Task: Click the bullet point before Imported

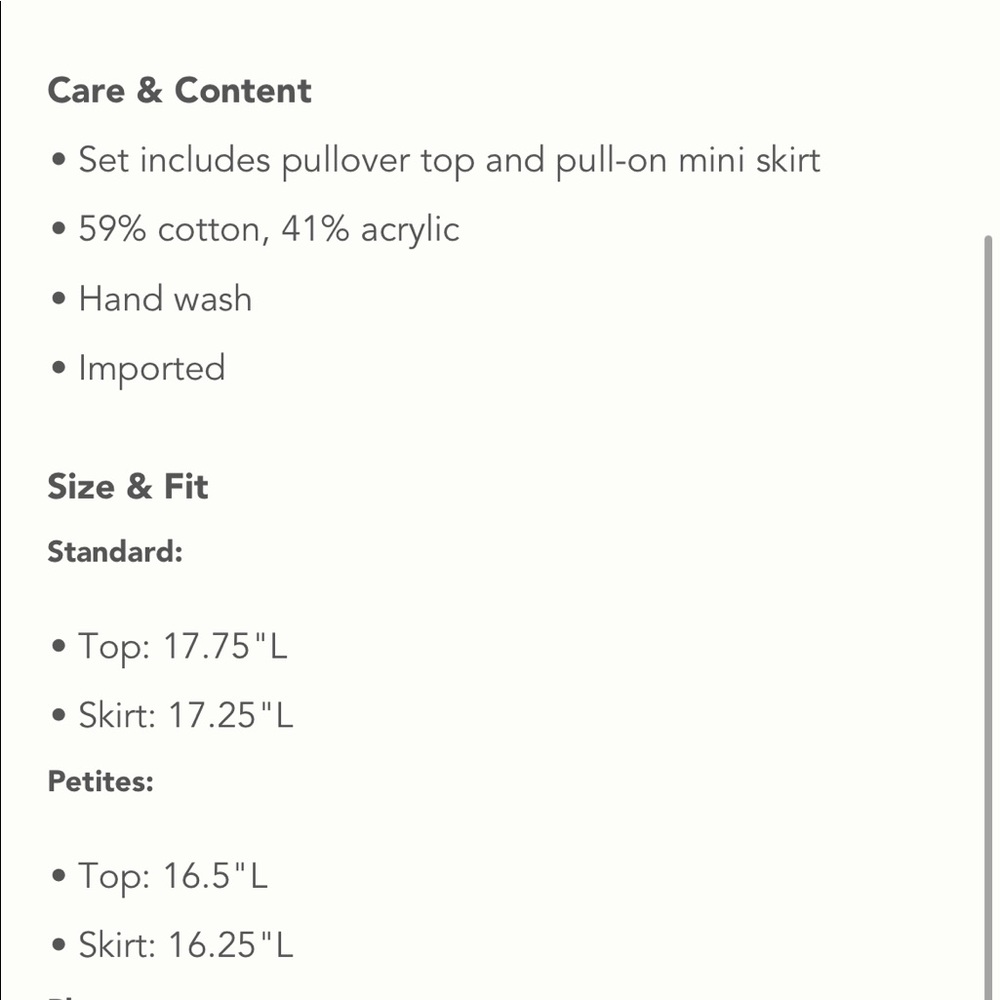Action: pyautogui.click(x=59, y=368)
